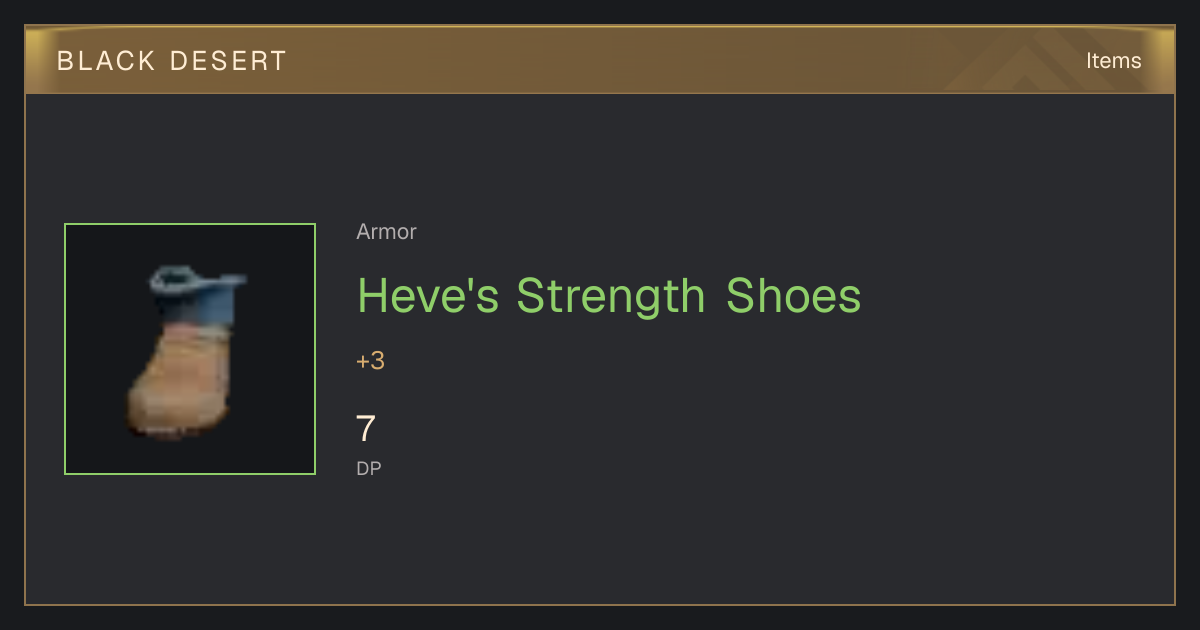Click the word "Shoes" in the title
Viewport: 1200px width, 630px height.
click(x=793, y=296)
